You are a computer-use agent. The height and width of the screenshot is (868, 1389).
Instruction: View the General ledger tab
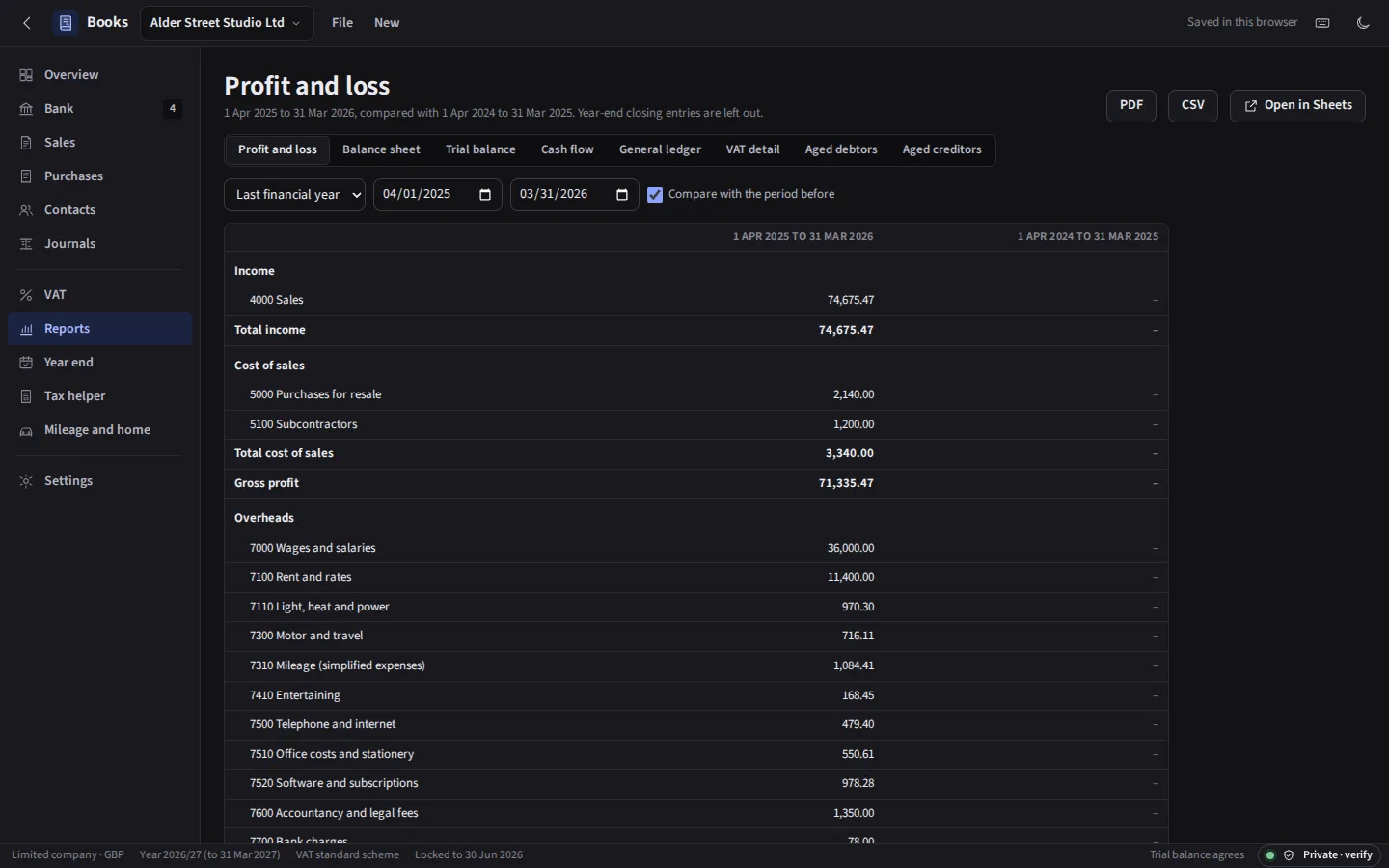(x=660, y=150)
